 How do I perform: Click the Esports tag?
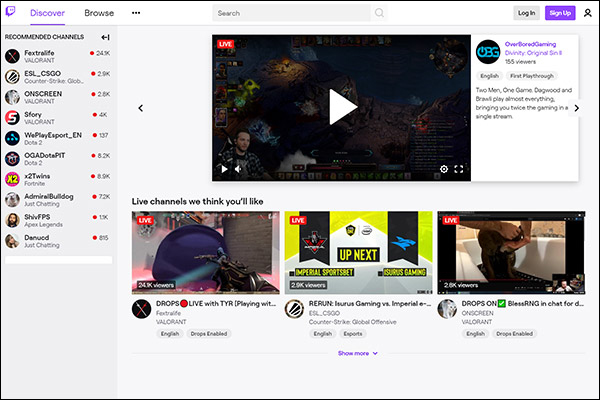(x=353, y=334)
